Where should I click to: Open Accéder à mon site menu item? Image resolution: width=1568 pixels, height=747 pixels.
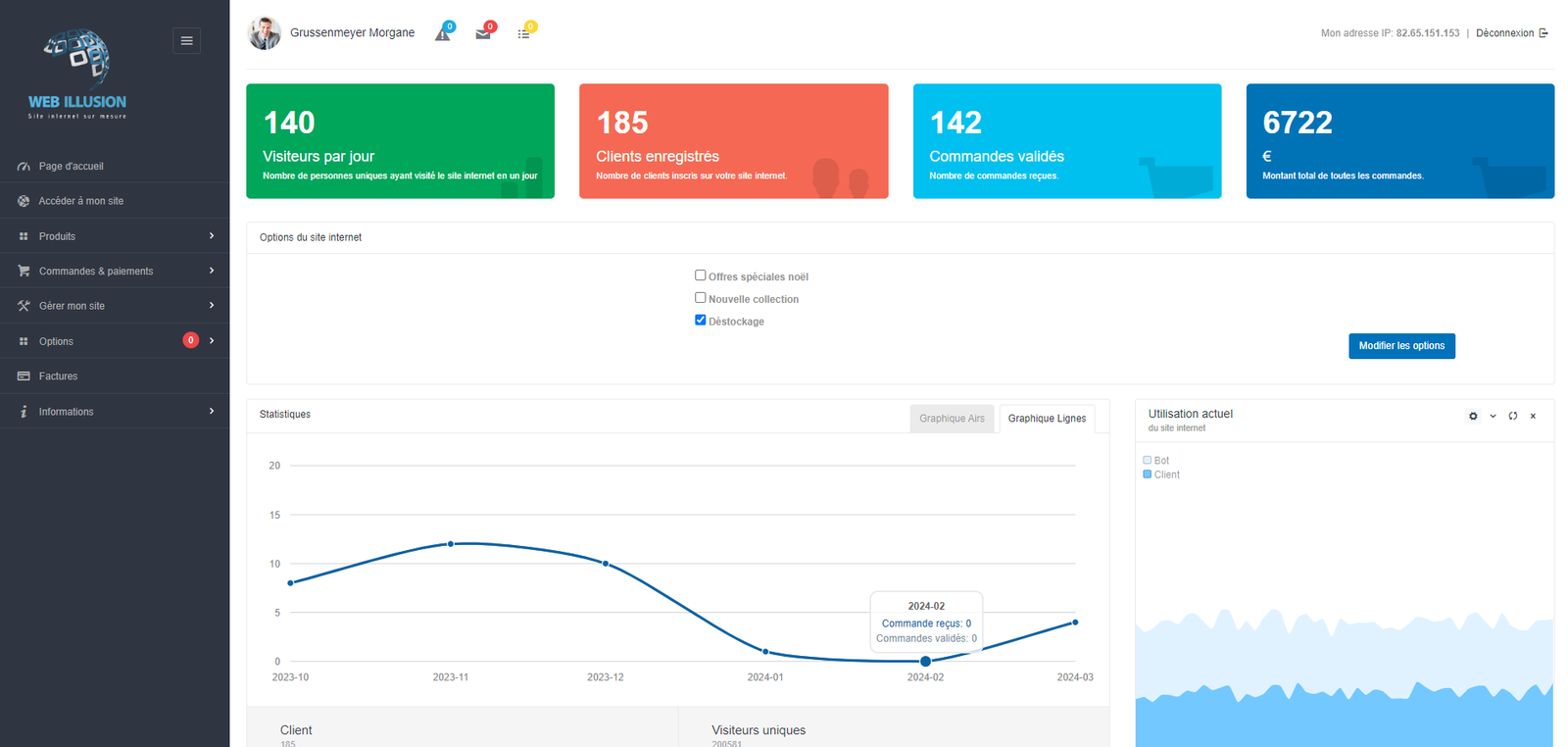click(x=115, y=201)
